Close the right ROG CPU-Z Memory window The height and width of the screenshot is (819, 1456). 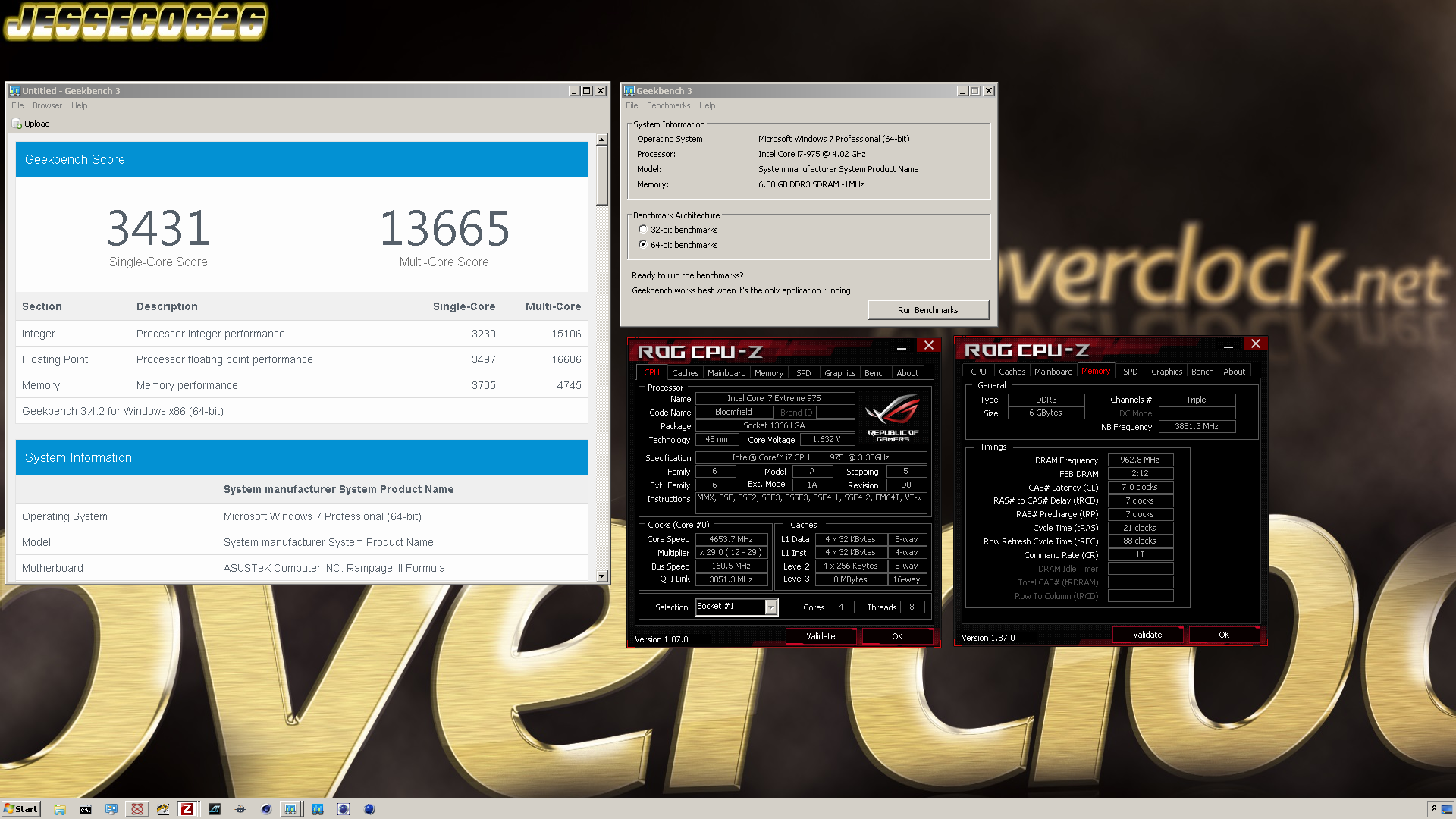(x=1256, y=344)
